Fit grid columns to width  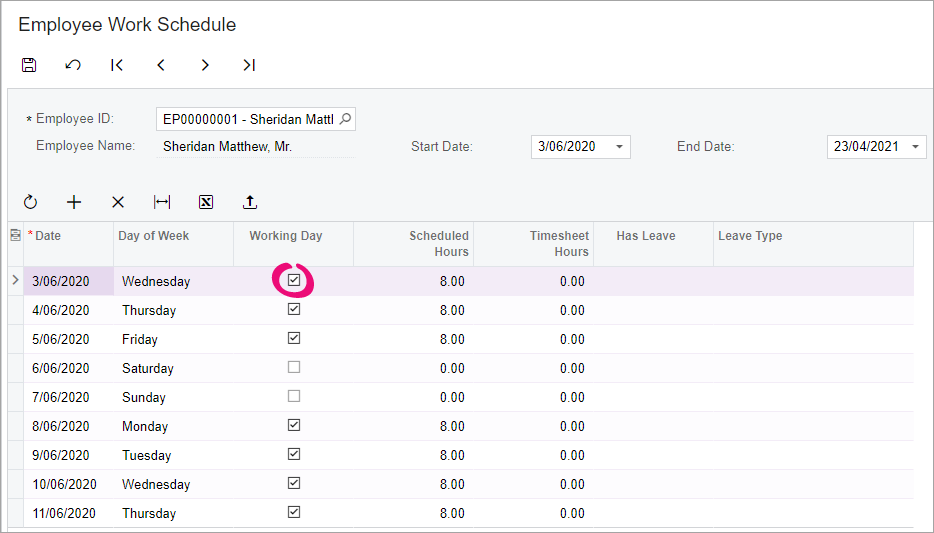(162, 202)
